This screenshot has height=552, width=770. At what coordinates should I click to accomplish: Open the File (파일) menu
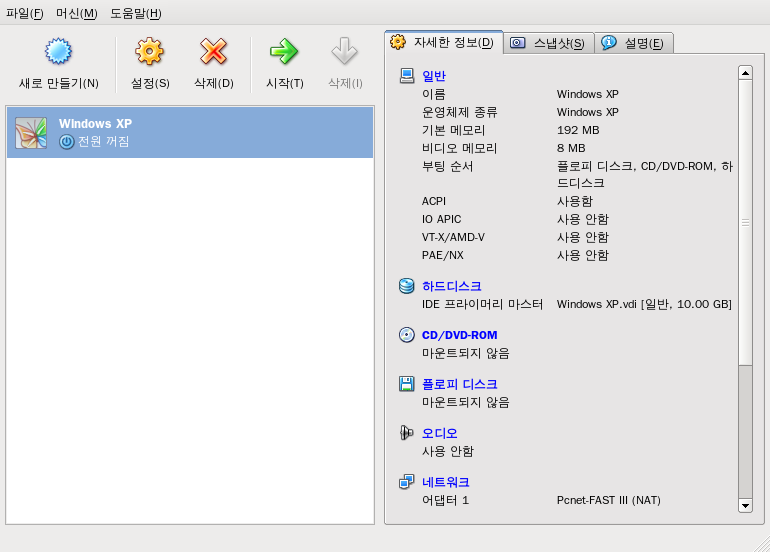(25, 13)
